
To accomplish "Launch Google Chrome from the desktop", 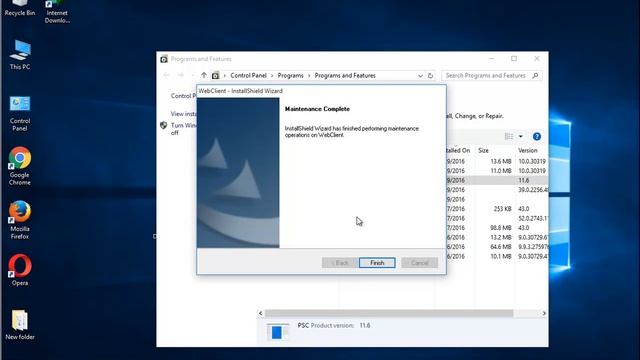I will (20, 166).
